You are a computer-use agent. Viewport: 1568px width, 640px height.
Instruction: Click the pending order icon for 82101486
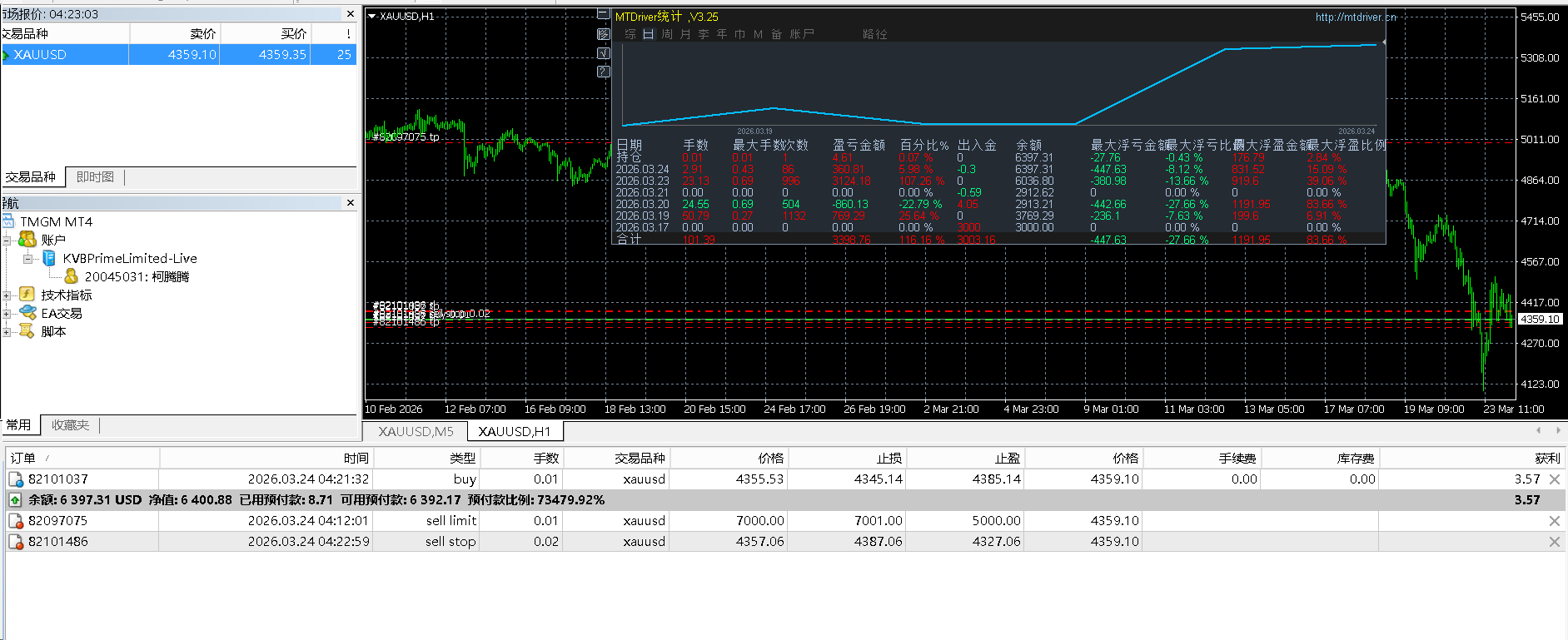click(x=16, y=542)
